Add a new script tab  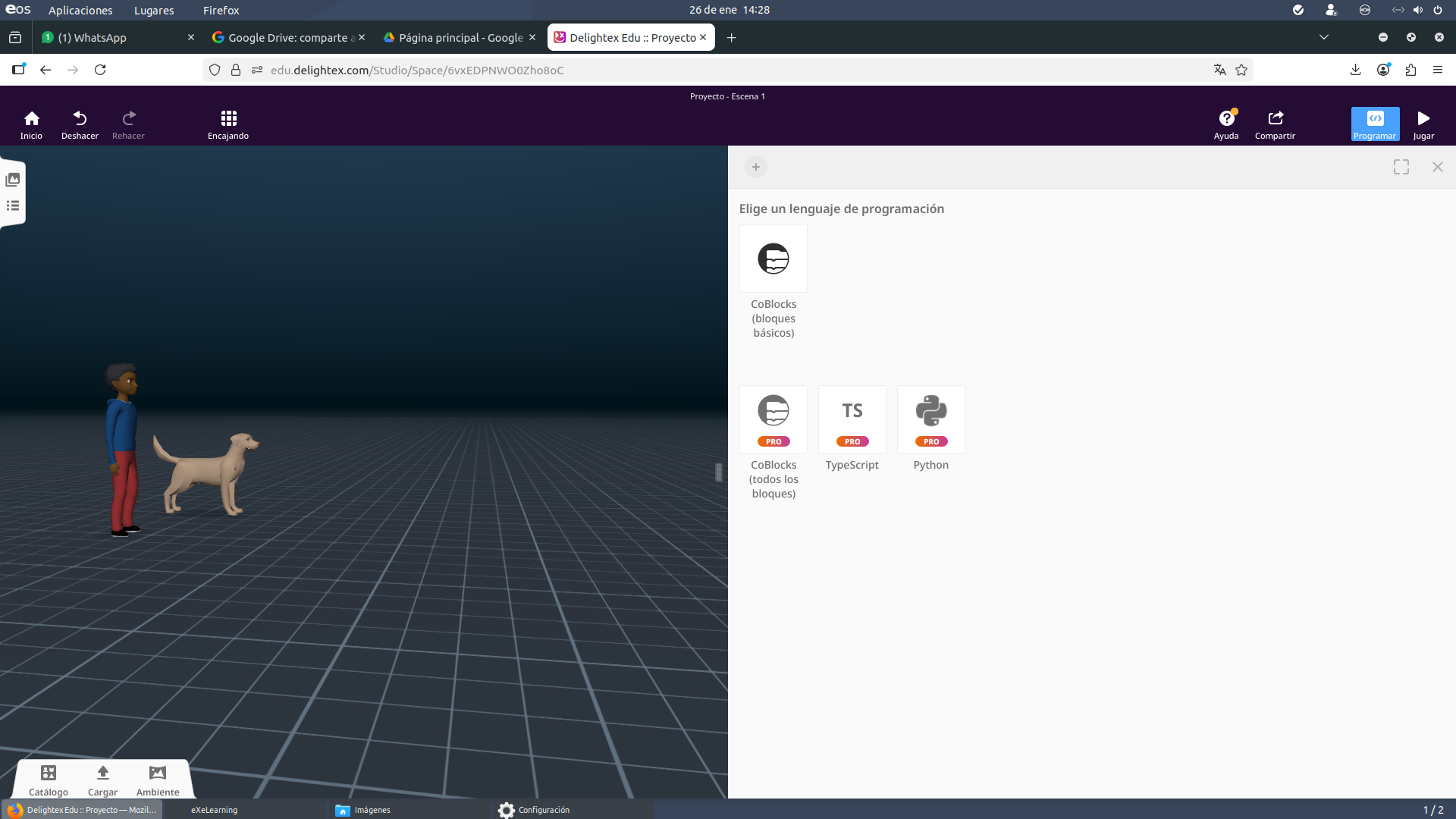coord(755,167)
